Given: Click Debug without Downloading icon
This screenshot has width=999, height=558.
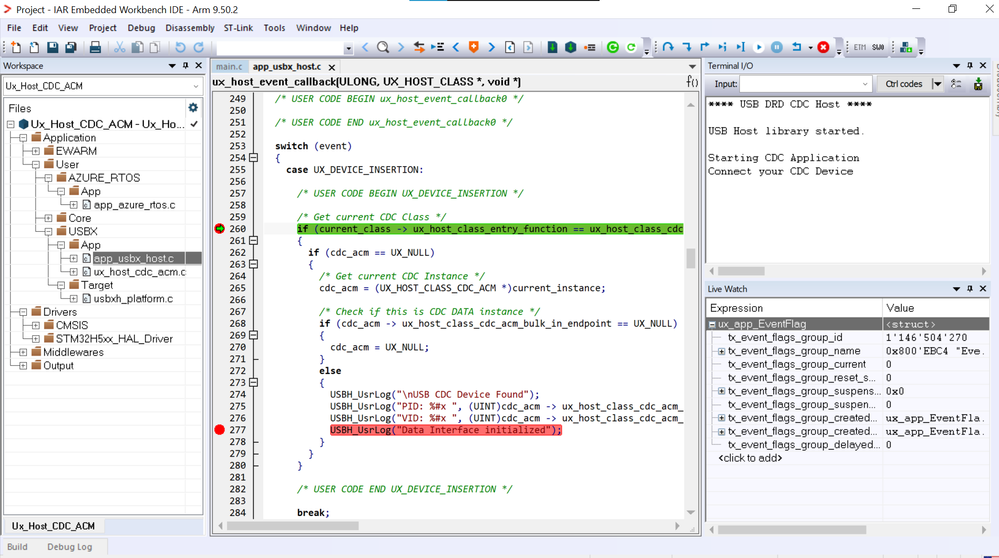Looking at the screenshot, I should tap(631, 47).
